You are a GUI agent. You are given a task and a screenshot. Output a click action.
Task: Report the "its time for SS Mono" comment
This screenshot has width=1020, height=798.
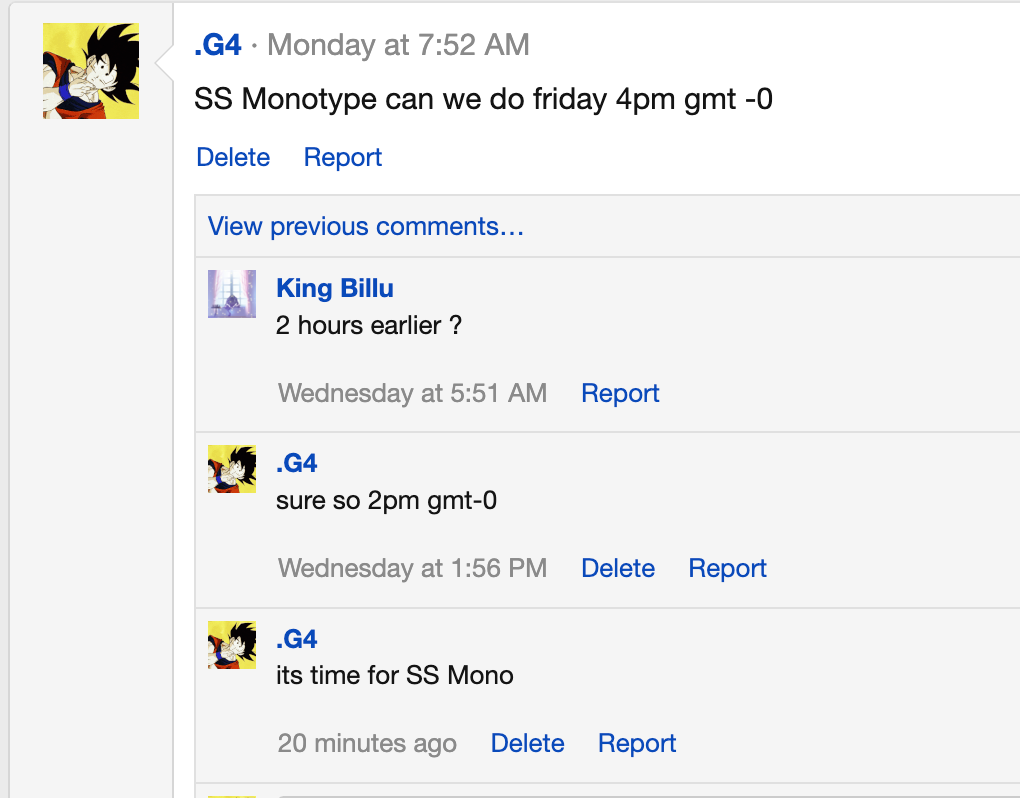tap(637, 743)
